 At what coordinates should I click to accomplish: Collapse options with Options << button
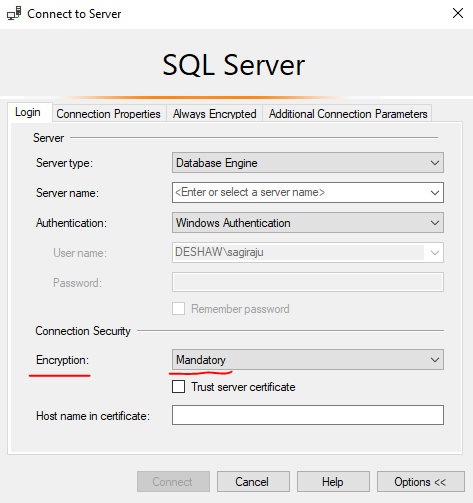coord(421,482)
